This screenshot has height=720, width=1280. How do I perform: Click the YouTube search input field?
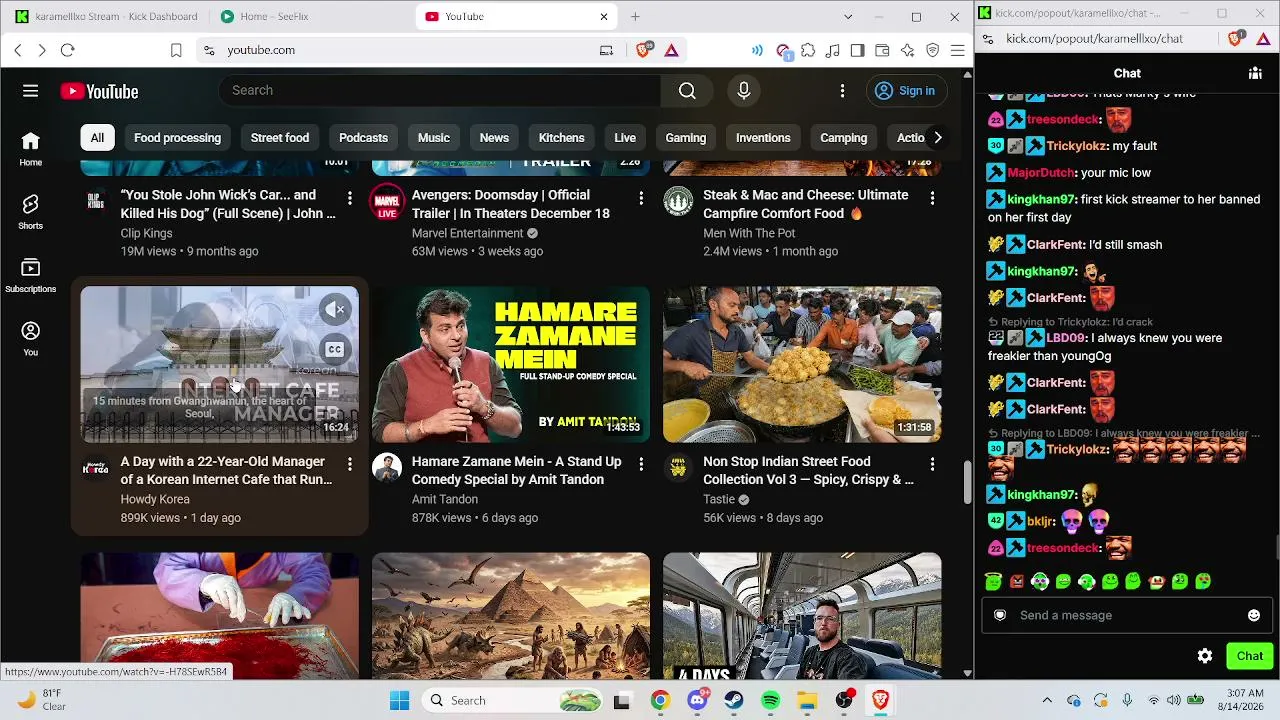point(440,91)
